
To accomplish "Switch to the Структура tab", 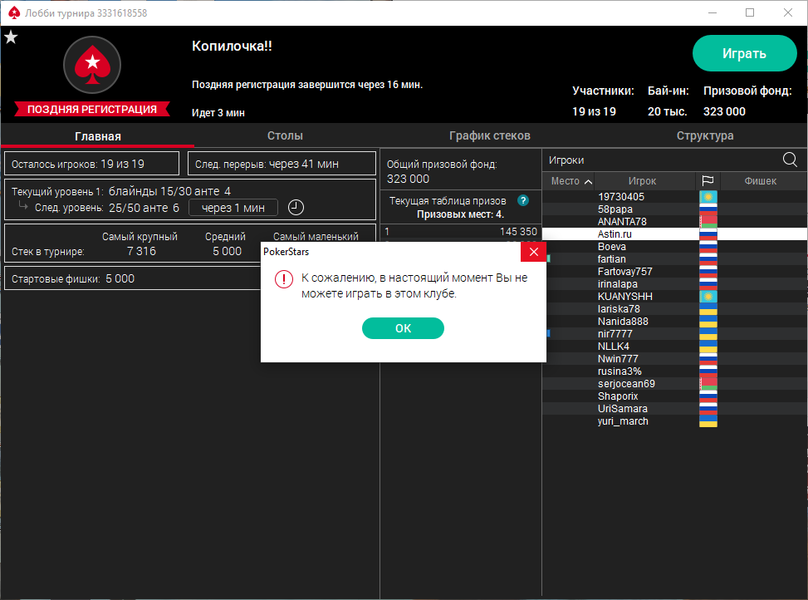I will click(704, 136).
